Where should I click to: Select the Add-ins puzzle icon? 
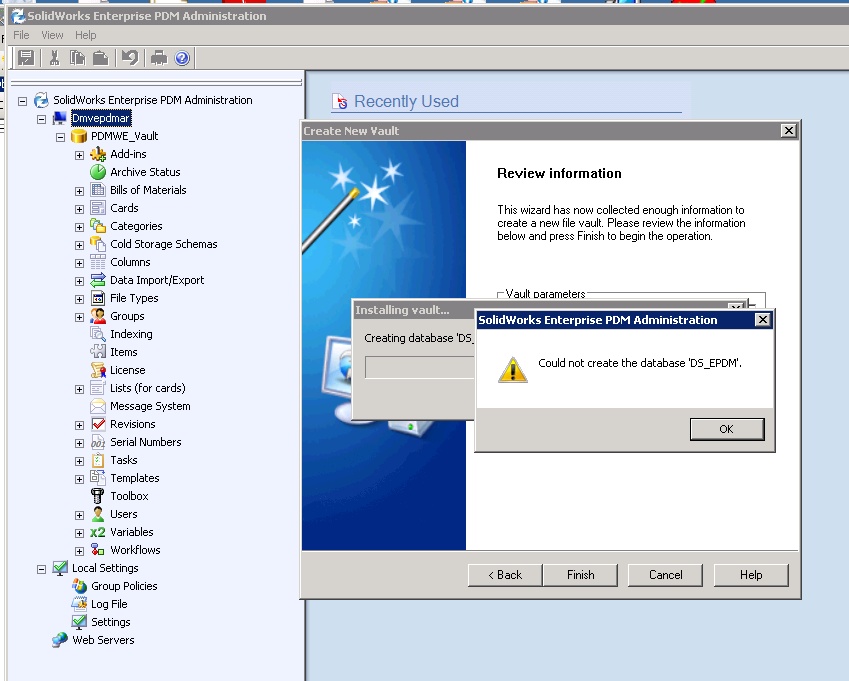[x=98, y=154]
